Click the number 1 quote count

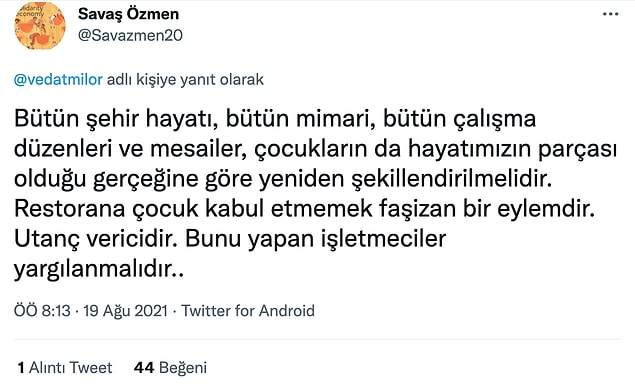21,368
